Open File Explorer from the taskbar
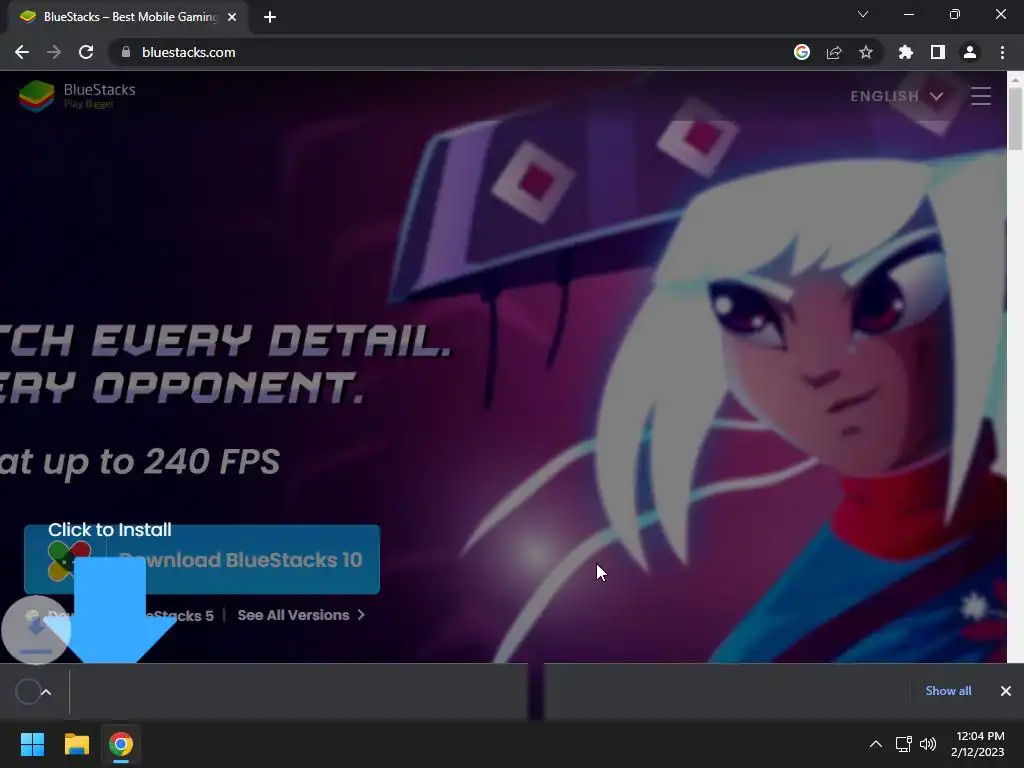The height and width of the screenshot is (768, 1024). [x=76, y=744]
